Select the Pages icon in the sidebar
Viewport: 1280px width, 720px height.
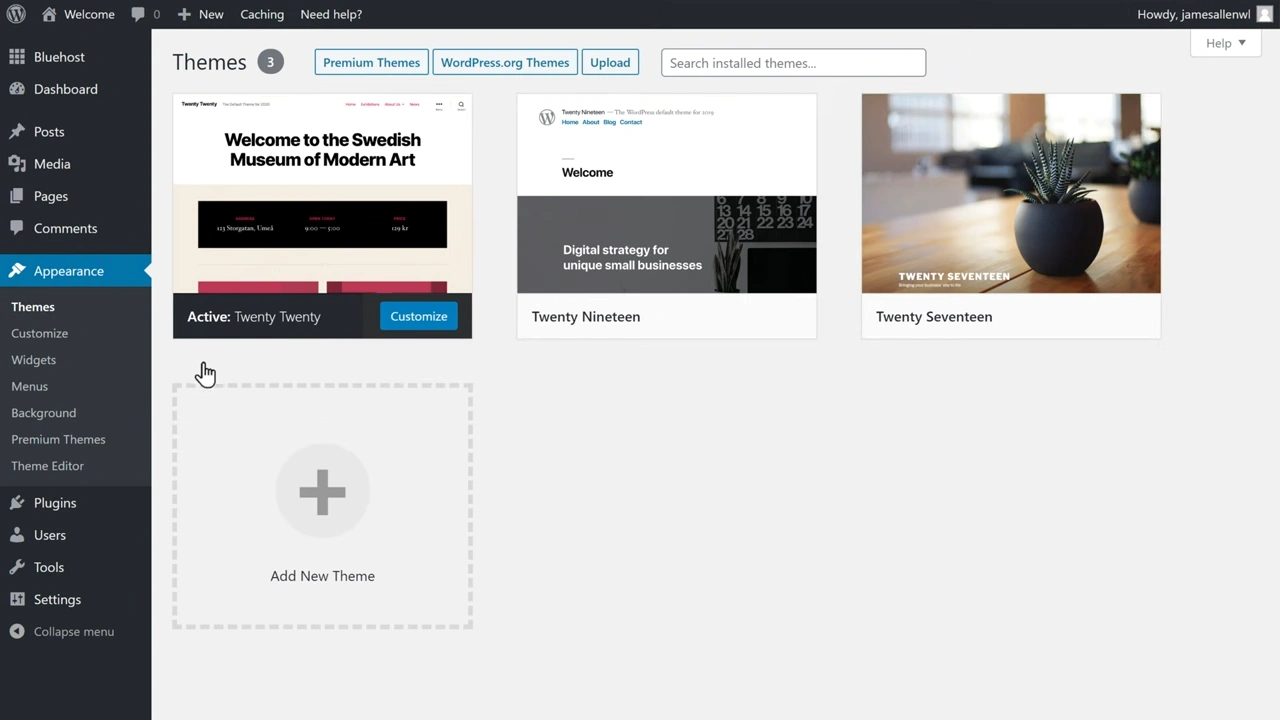click(17, 196)
